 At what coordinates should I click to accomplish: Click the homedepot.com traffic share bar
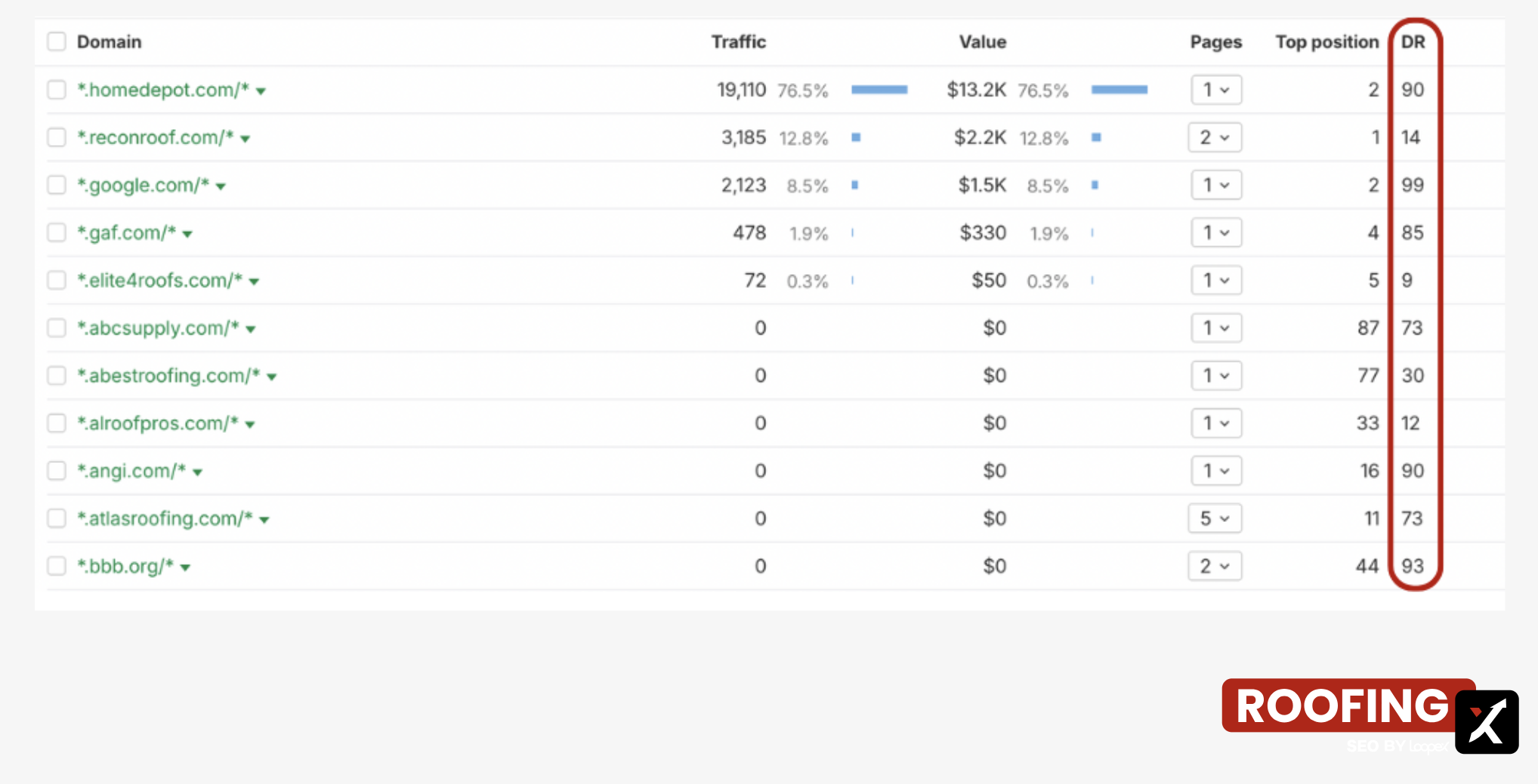pos(879,90)
